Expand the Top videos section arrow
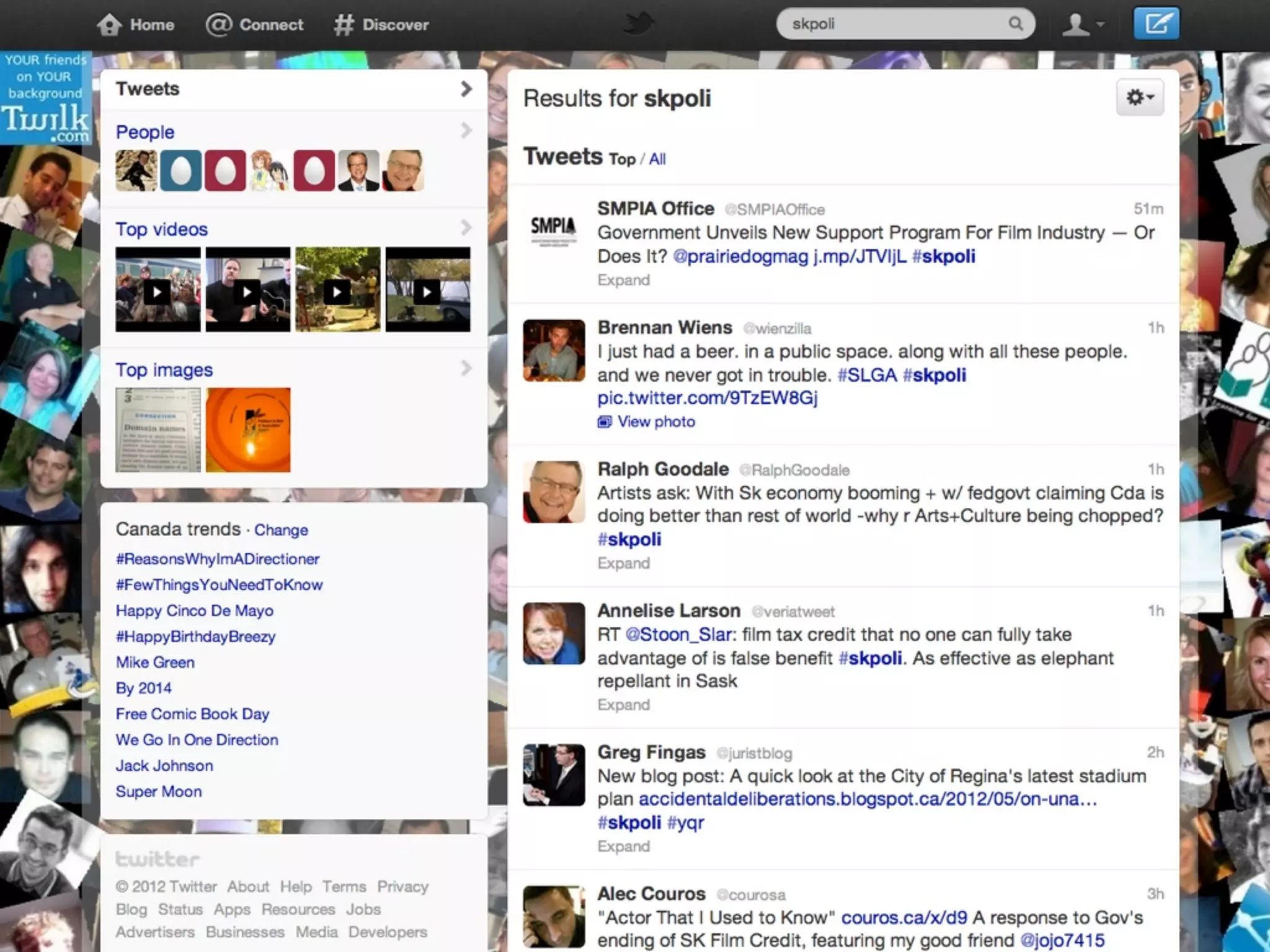Image resolution: width=1270 pixels, height=952 pixels. [466, 228]
